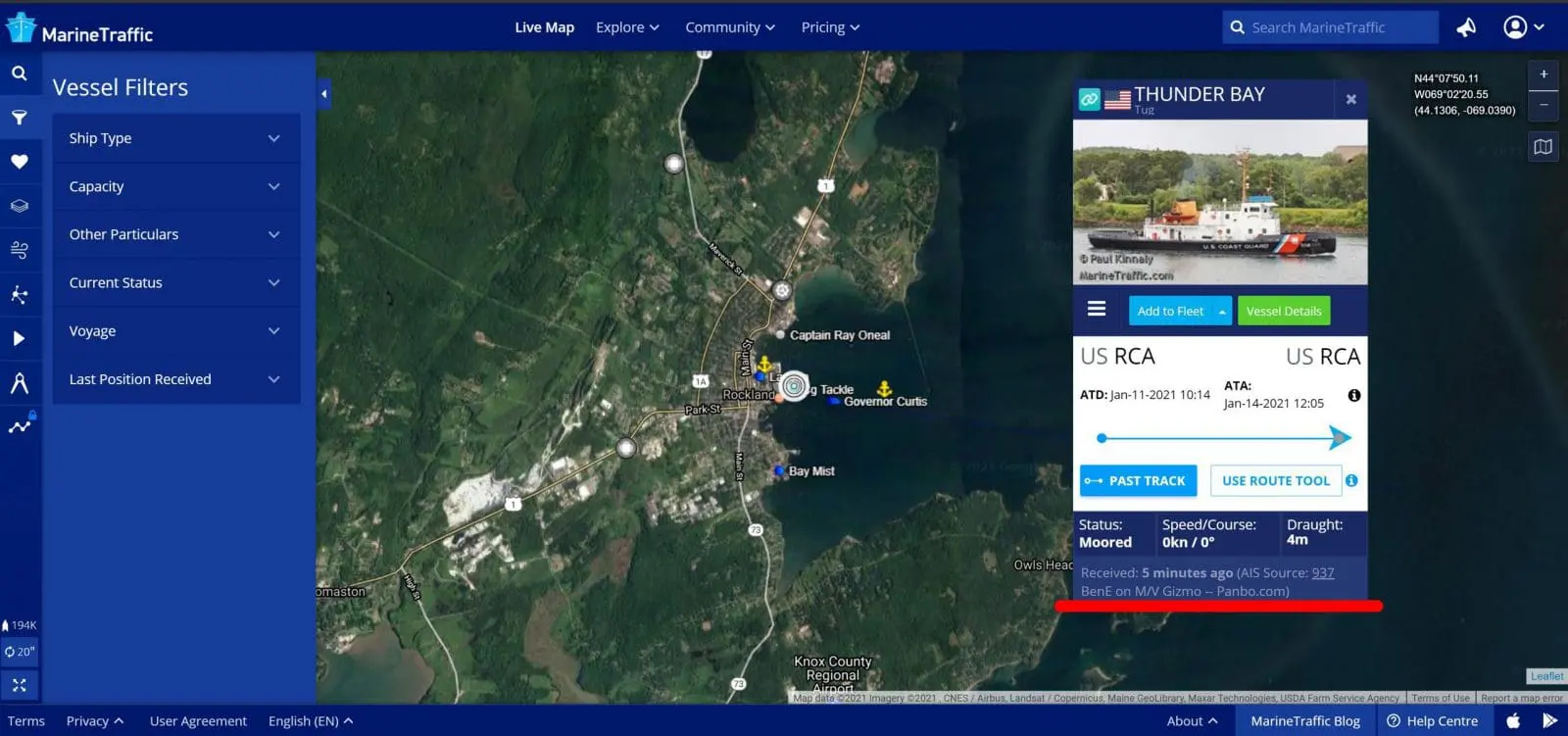1568x736 pixels.
Task: Click Report a map error link
Action: pyautogui.click(x=1522, y=698)
